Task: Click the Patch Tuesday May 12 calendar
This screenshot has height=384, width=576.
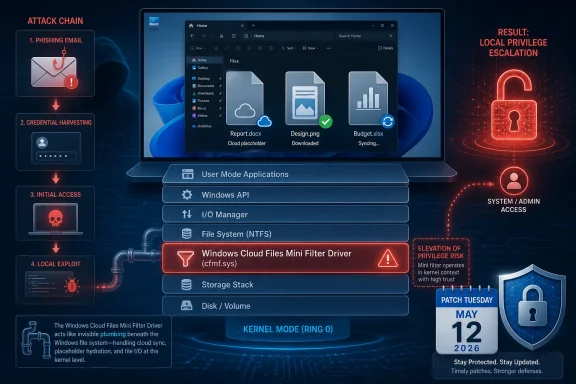Action: tap(467, 320)
